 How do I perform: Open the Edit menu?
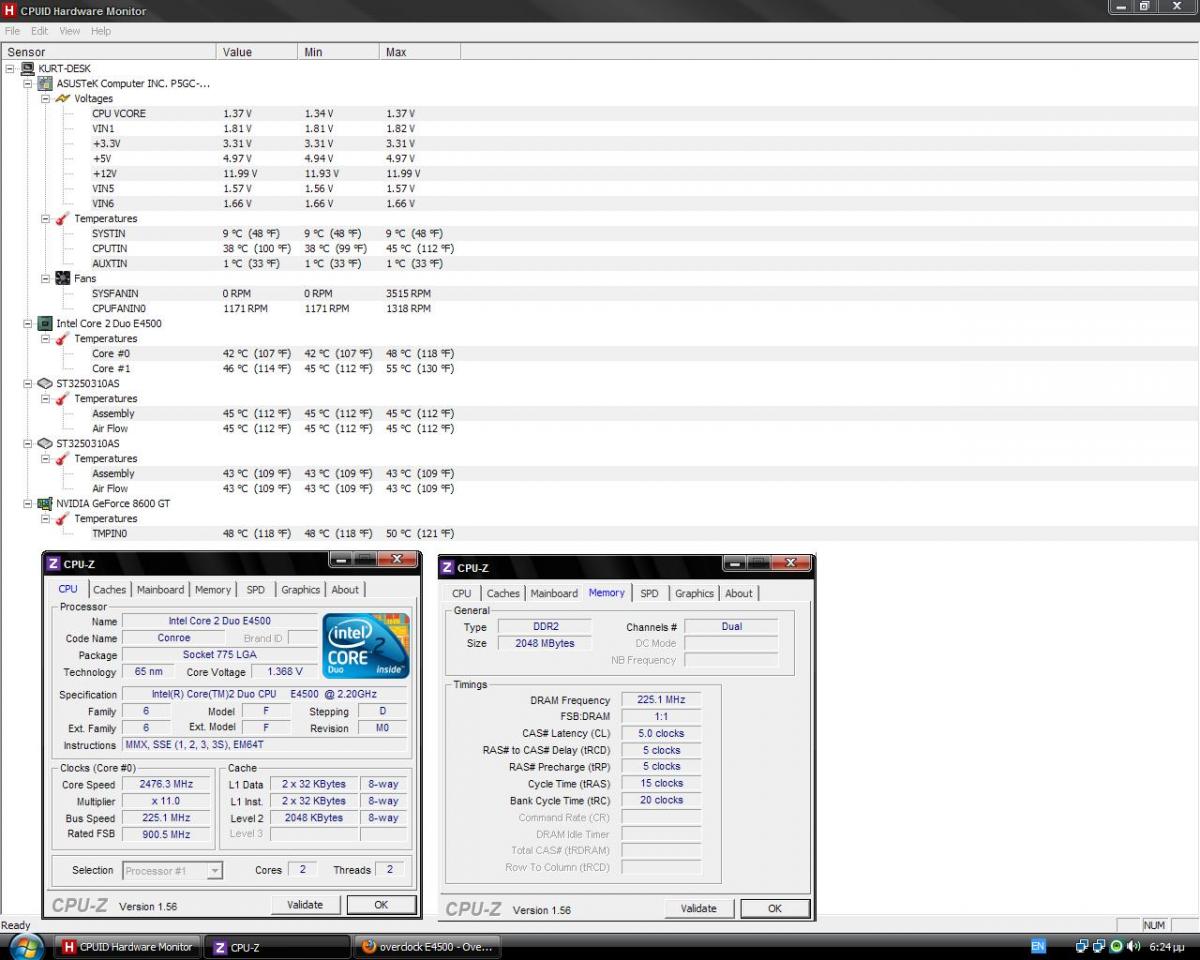pyautogui.click(x=39, y=31)
